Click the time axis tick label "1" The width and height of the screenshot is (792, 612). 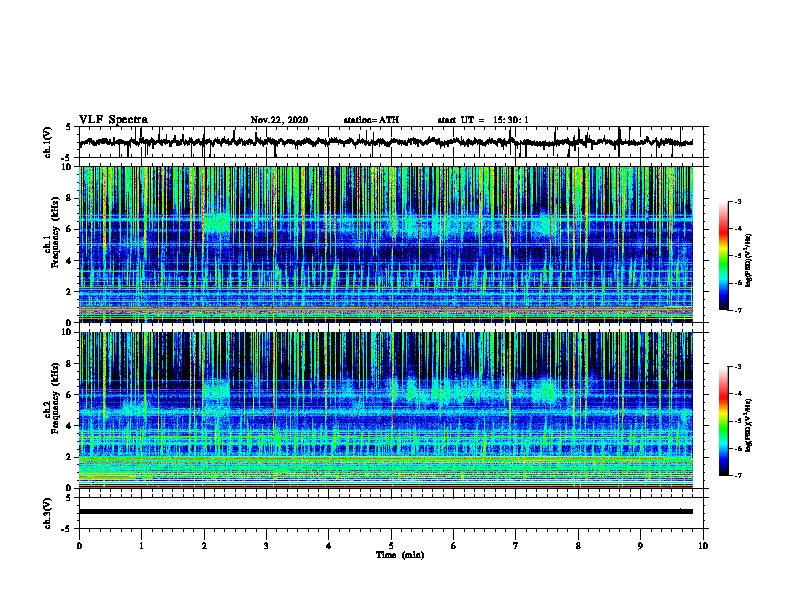coord(141,546)
